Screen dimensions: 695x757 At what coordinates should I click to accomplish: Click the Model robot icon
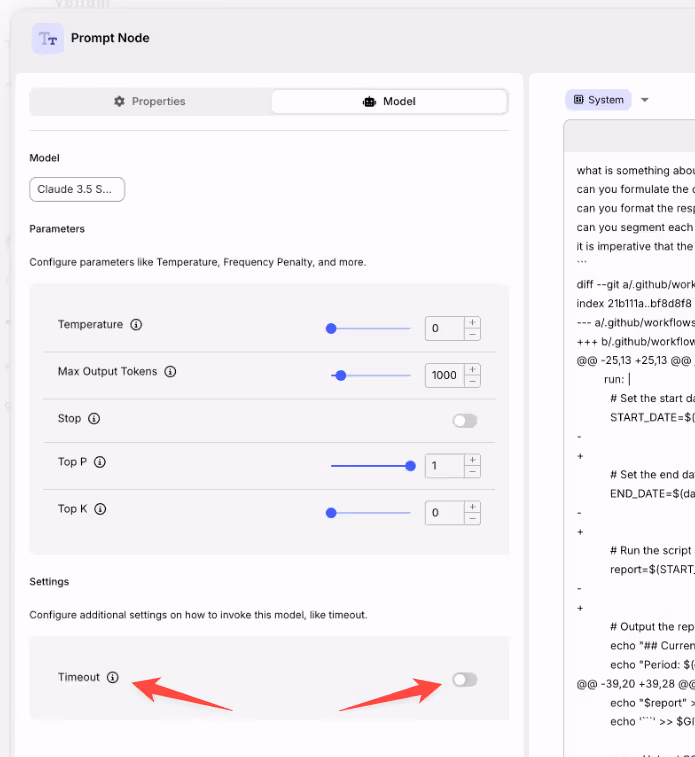tap(369, 101)
